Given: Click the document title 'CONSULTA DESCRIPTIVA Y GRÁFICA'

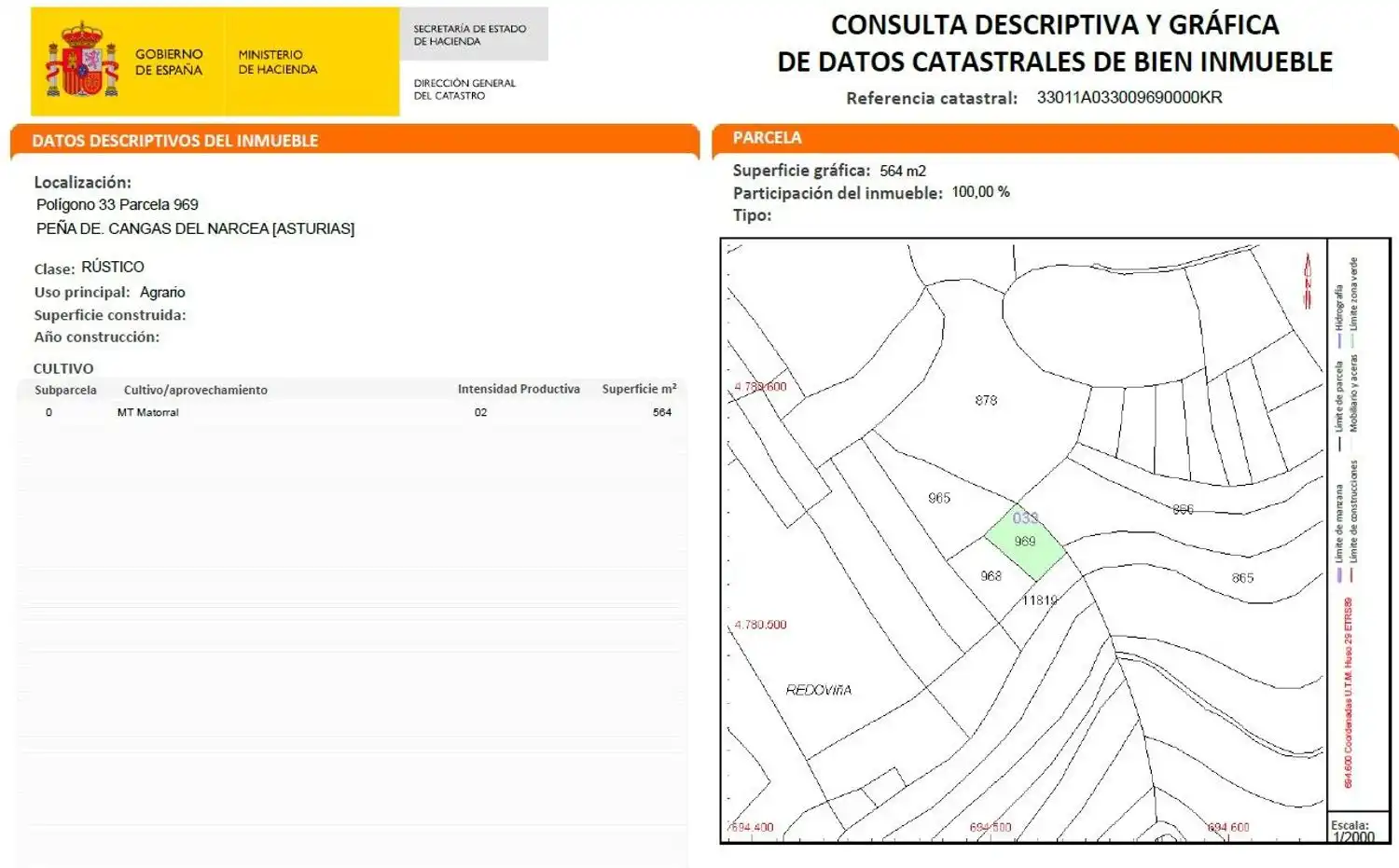Looking at the screenshot, I should click(x=1055, y=24).
